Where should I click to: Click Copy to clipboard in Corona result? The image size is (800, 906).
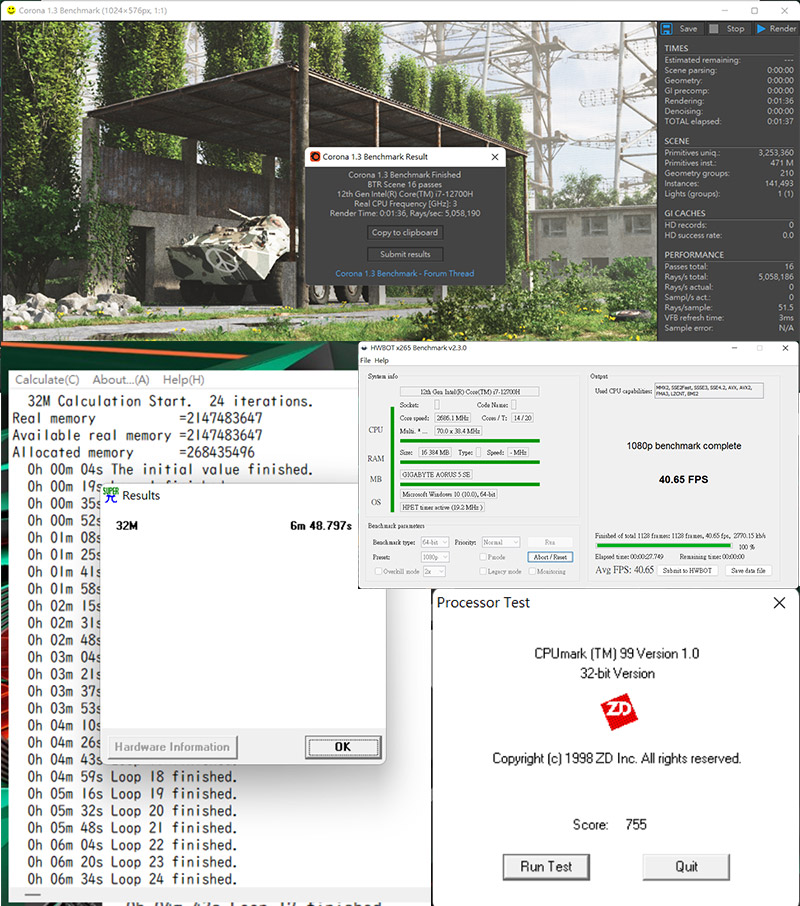coord(405,232)
